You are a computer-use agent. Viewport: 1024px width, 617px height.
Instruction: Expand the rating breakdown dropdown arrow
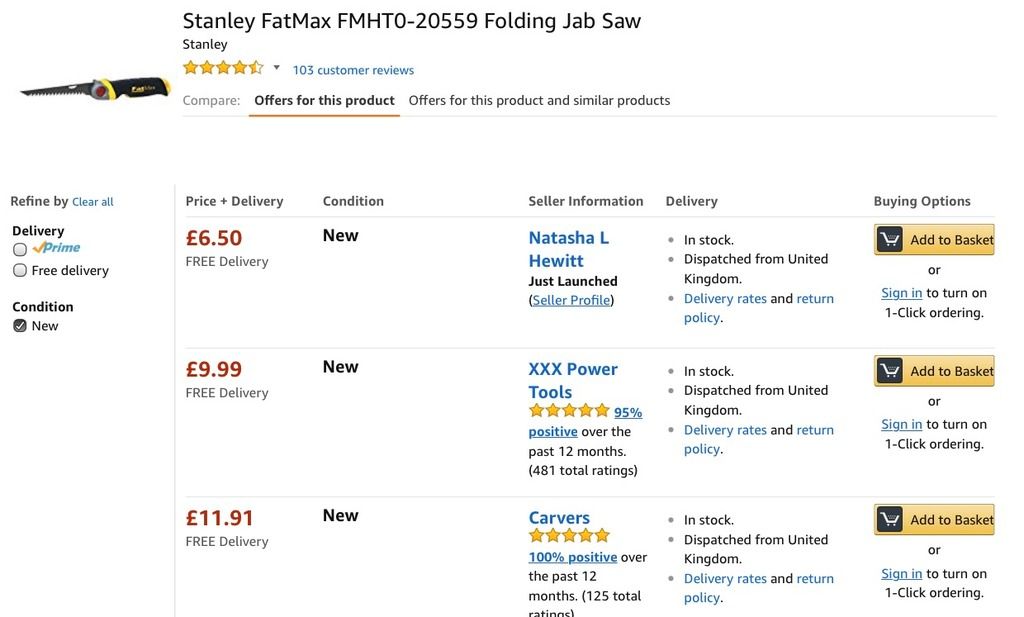coord(276,68)
